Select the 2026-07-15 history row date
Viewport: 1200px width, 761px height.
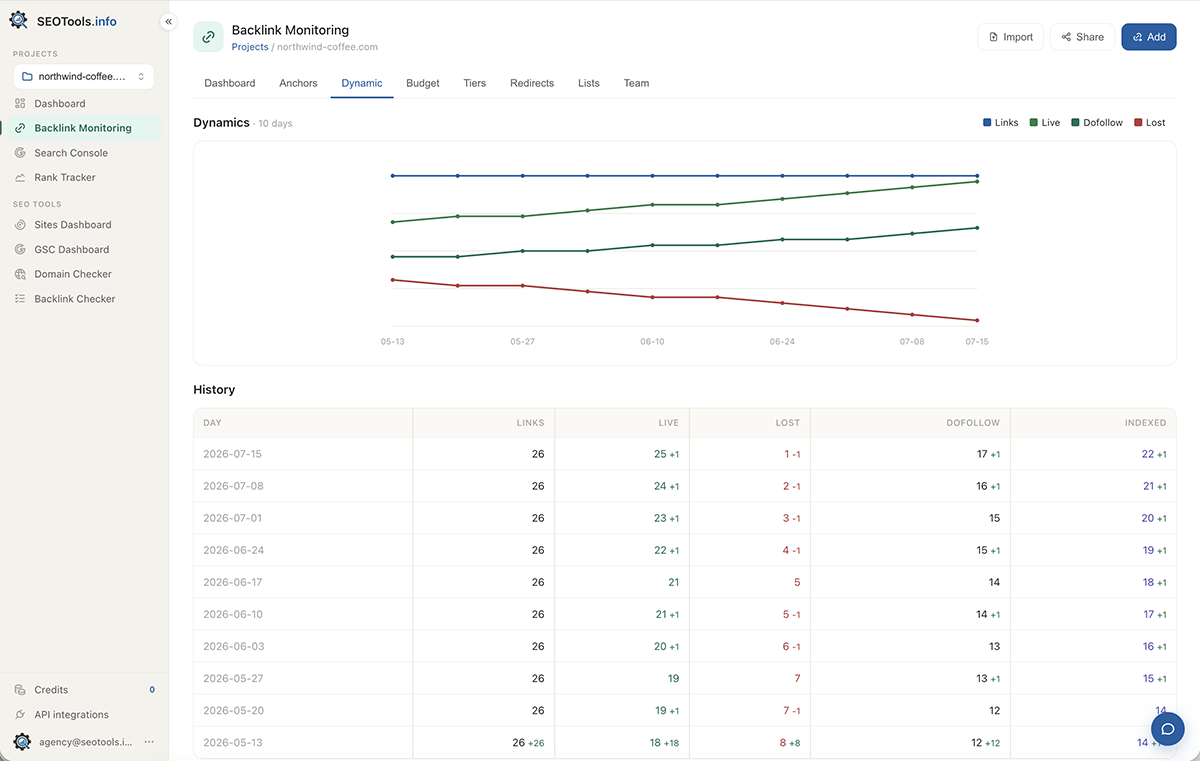click(232, 454)
